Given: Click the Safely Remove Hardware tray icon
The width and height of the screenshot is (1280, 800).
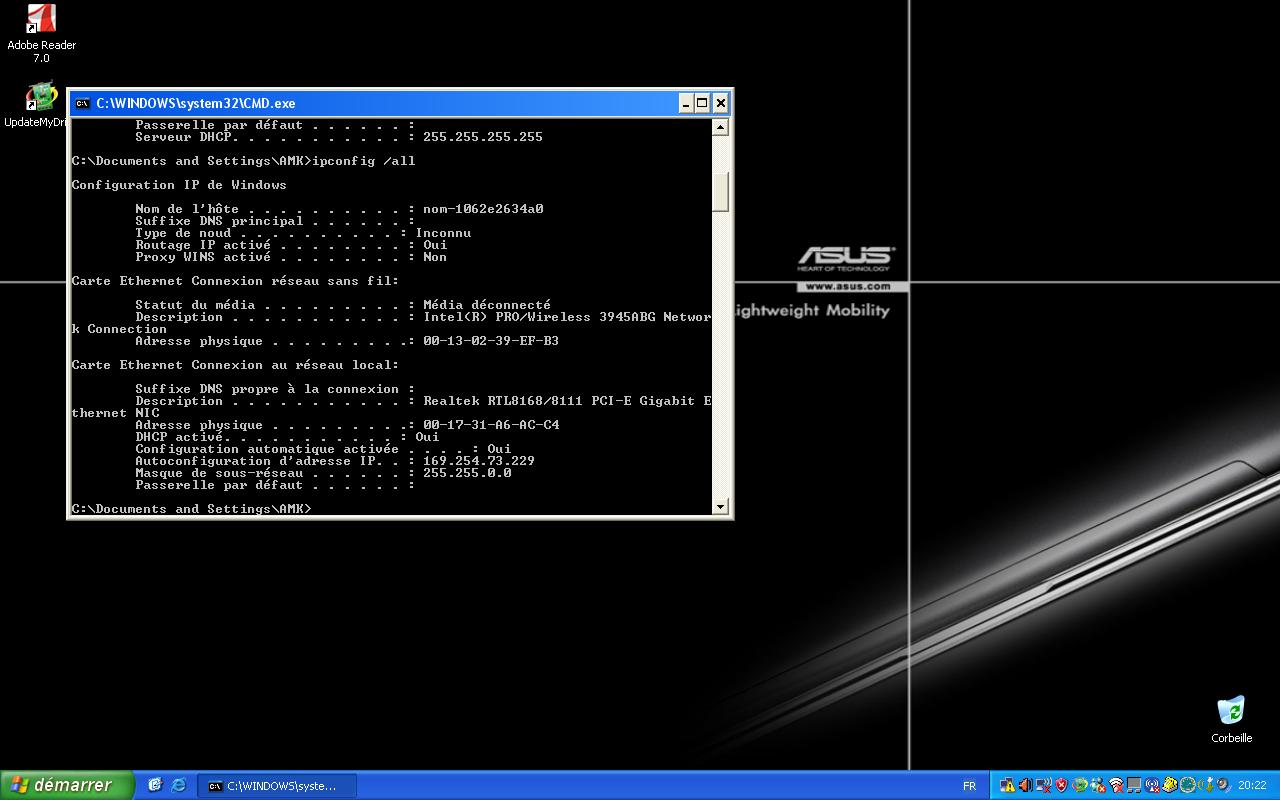Looking at the screenshot, I should [1209, 785].
